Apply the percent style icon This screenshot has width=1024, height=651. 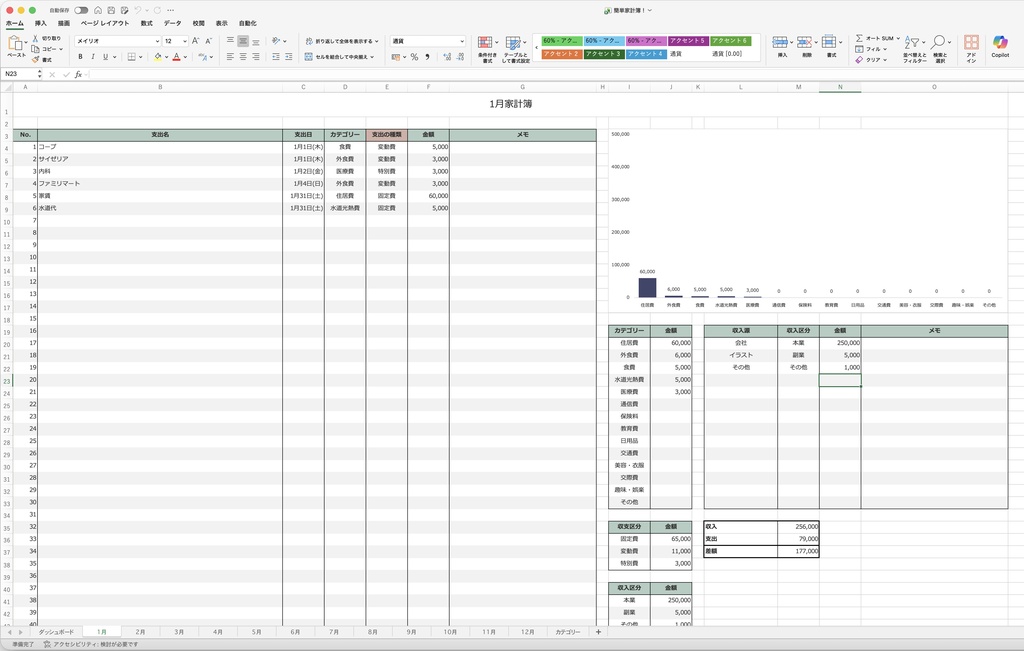click(415, 57)
